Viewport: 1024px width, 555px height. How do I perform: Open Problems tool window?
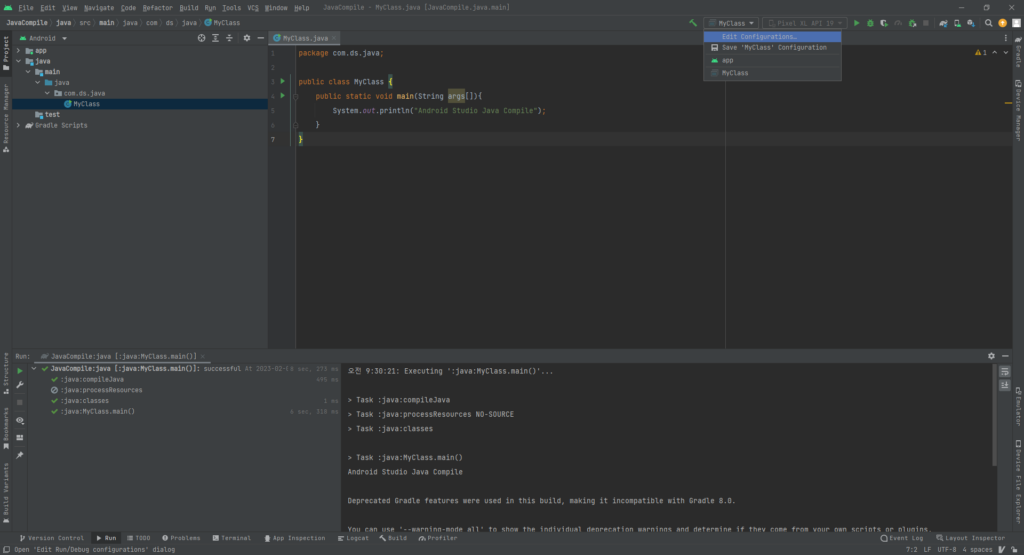181,538
